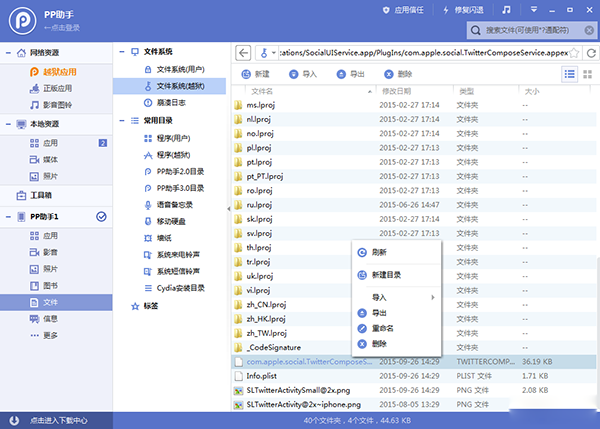Choose 新建目录 in the context menu
The height and width of the screenshot is (429, 600).
(386, 274)
